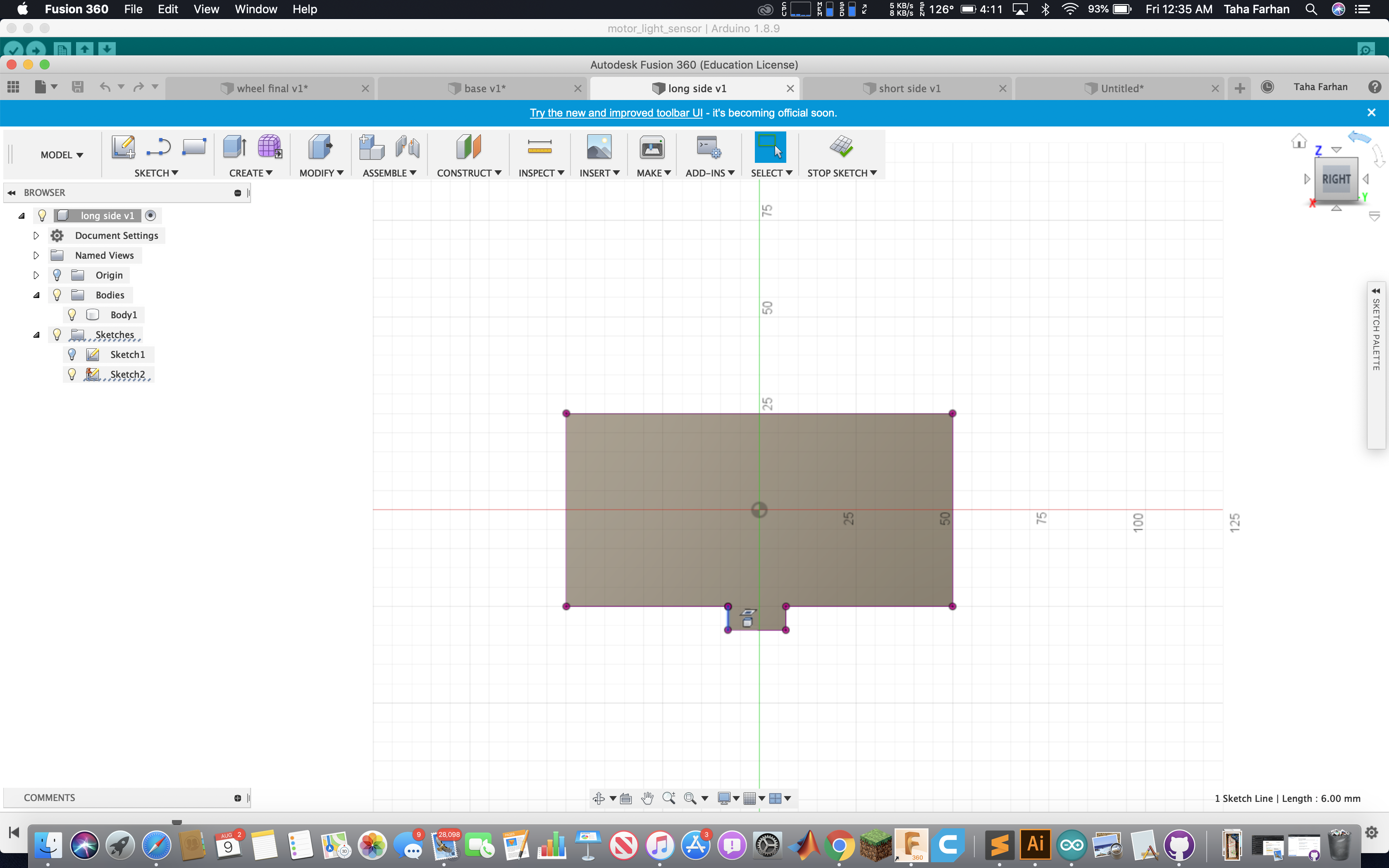1389x868 pixels.
Task: Dismiss the blue toolbar banner
Action: point(1371,112)
